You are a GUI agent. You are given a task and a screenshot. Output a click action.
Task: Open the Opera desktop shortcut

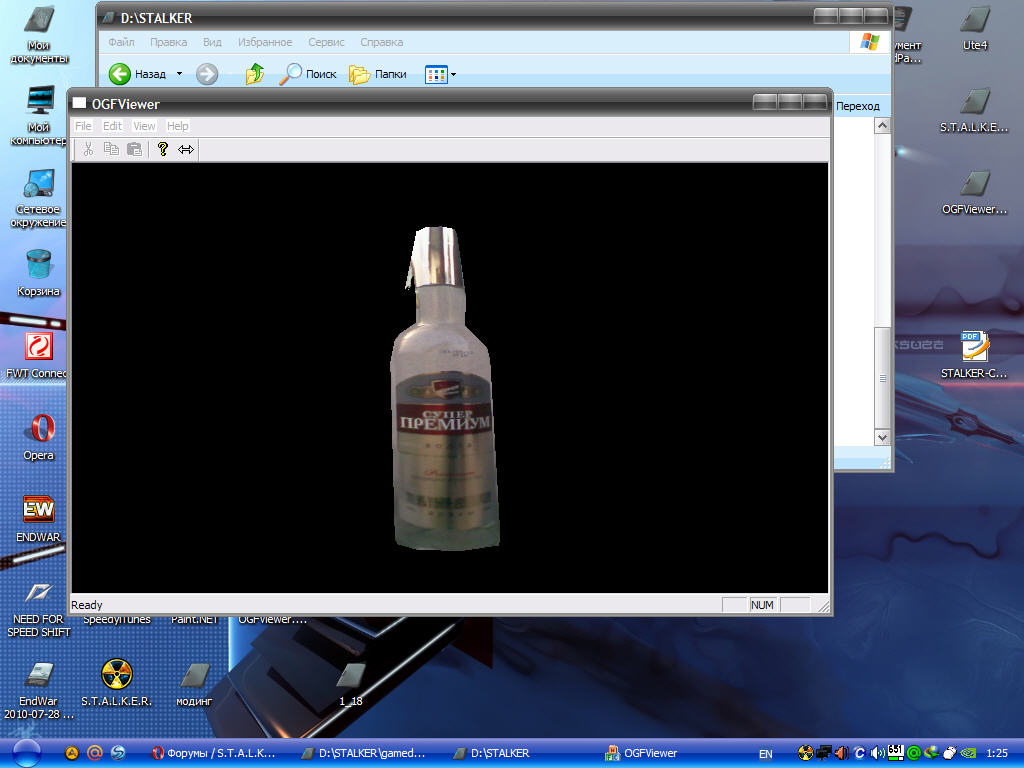(x=39, y=430)
